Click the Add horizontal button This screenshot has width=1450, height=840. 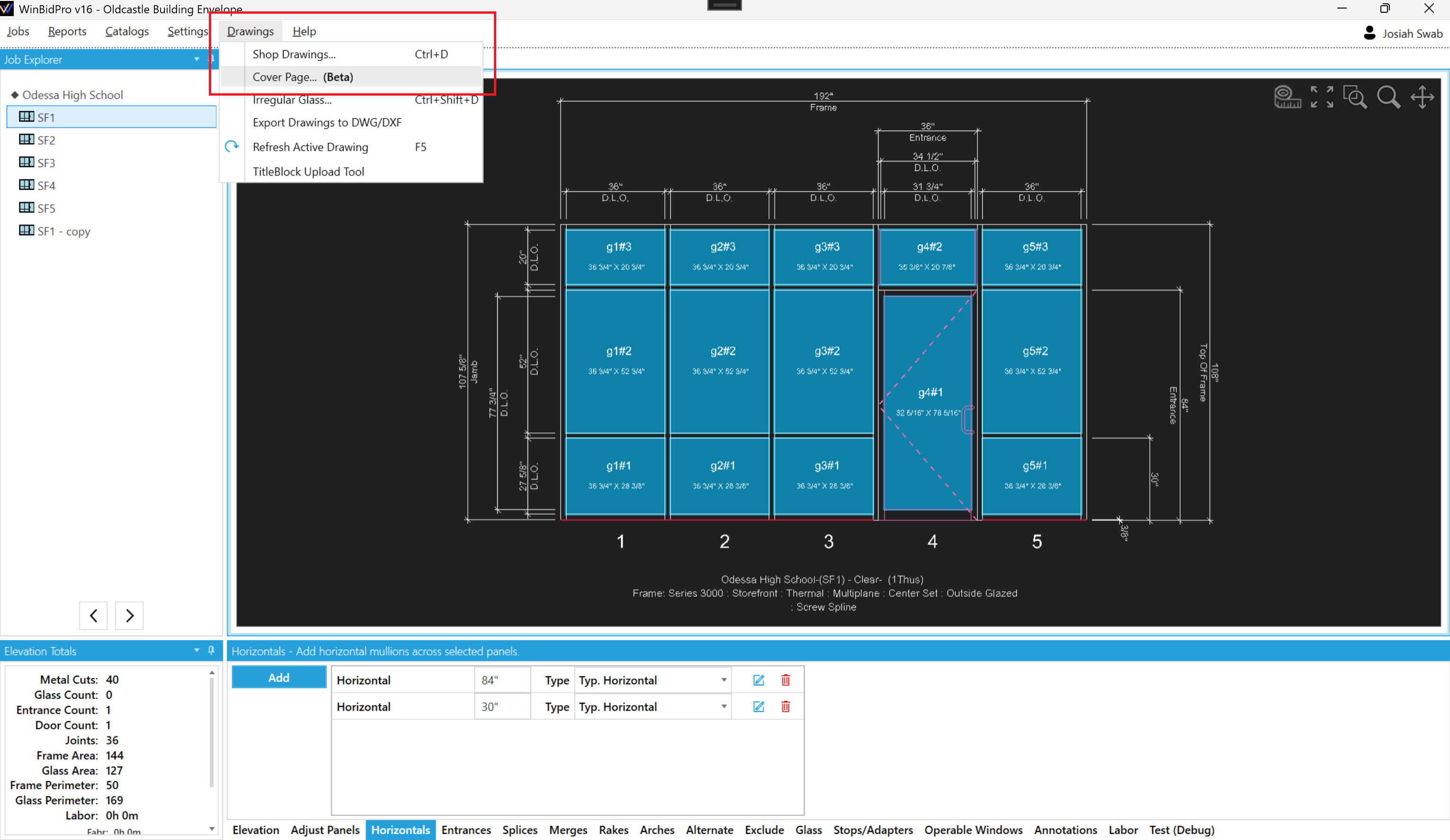point(279,677)
